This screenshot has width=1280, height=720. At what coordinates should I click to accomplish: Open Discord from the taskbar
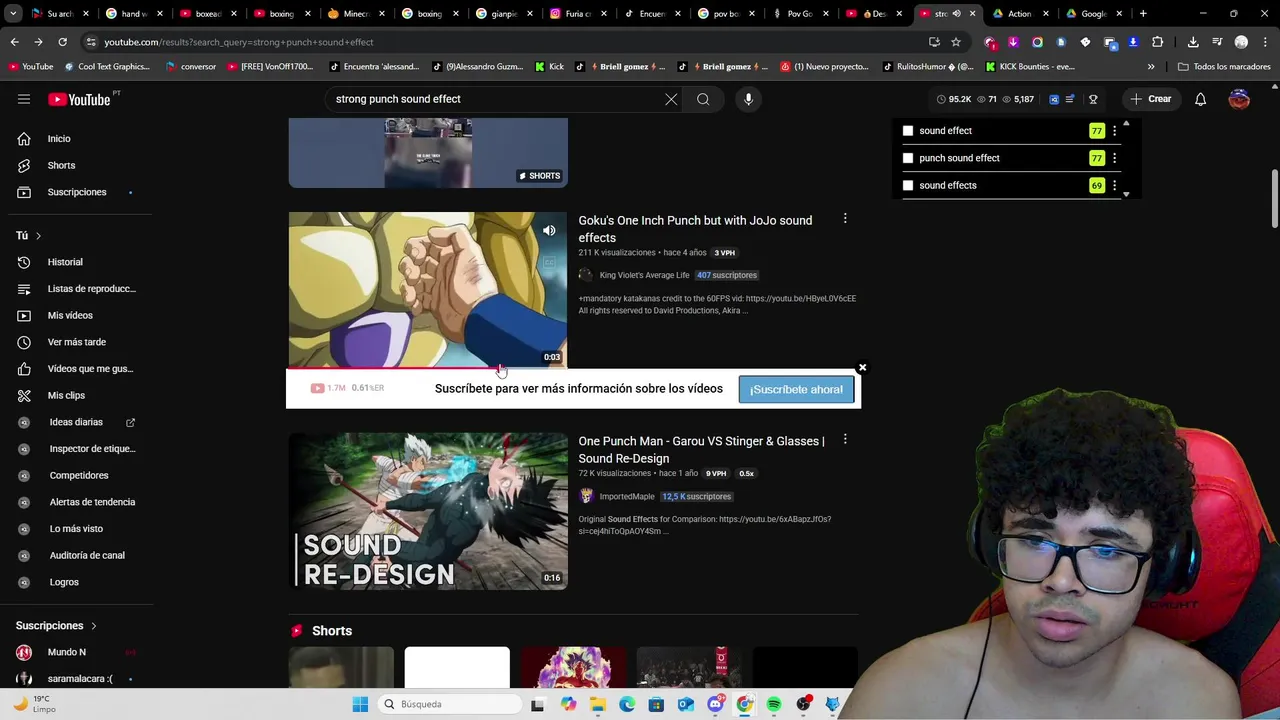click(x=715, y=704)
